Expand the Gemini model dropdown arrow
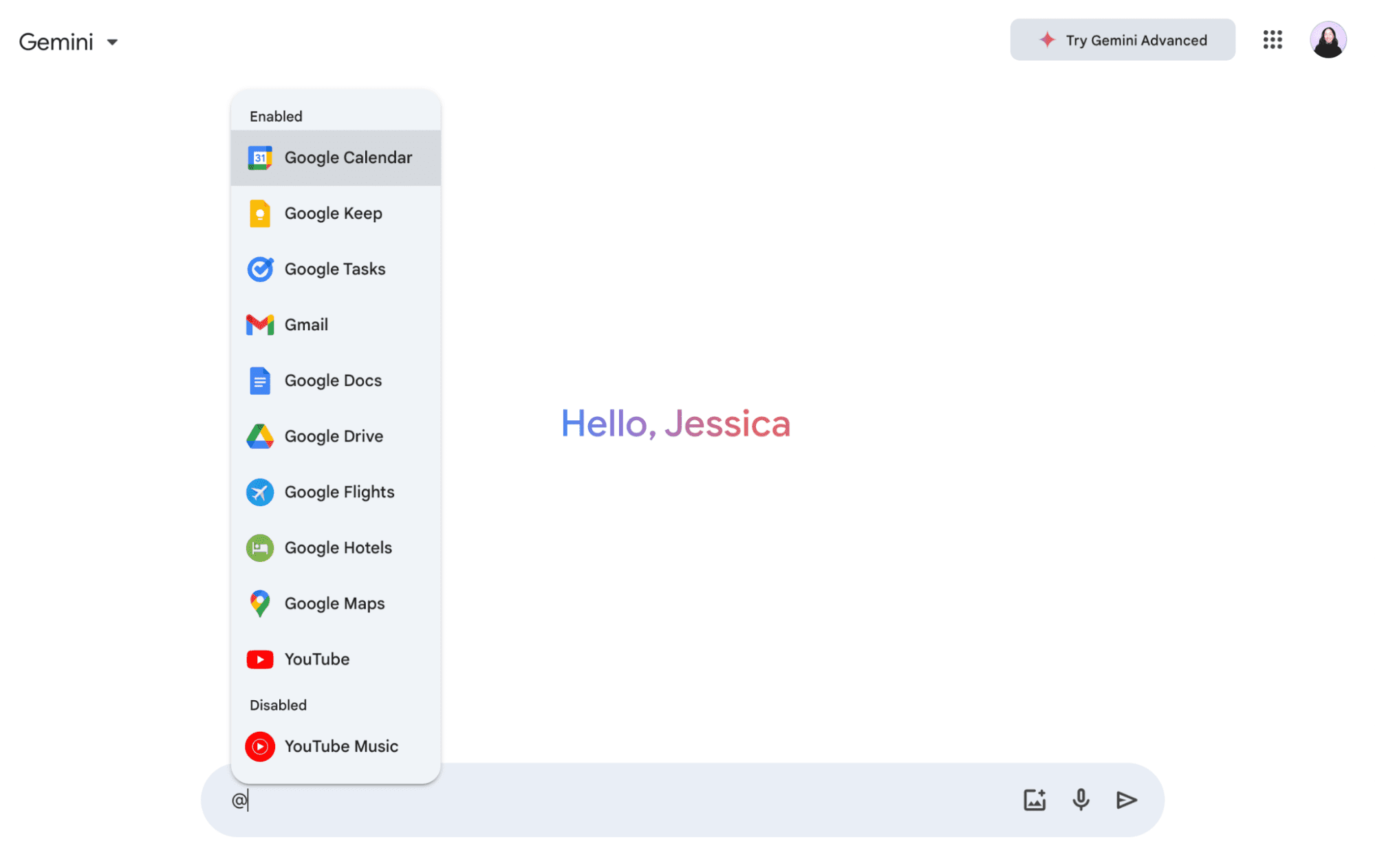This screenshot has height=868, width=1375. pos(112,42)
